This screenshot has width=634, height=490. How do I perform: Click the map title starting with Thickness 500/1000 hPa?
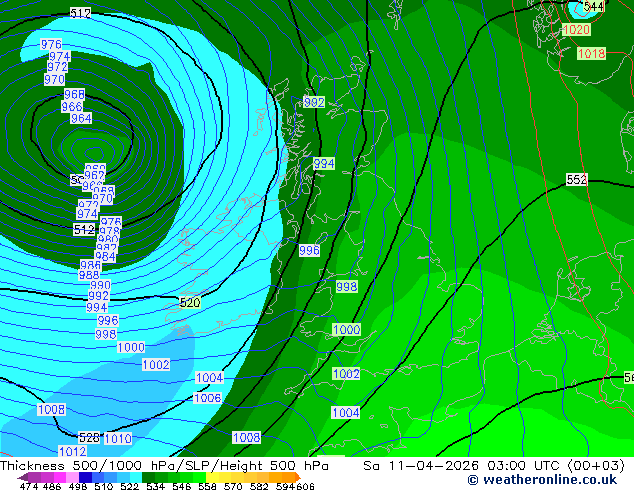point(165,466)
